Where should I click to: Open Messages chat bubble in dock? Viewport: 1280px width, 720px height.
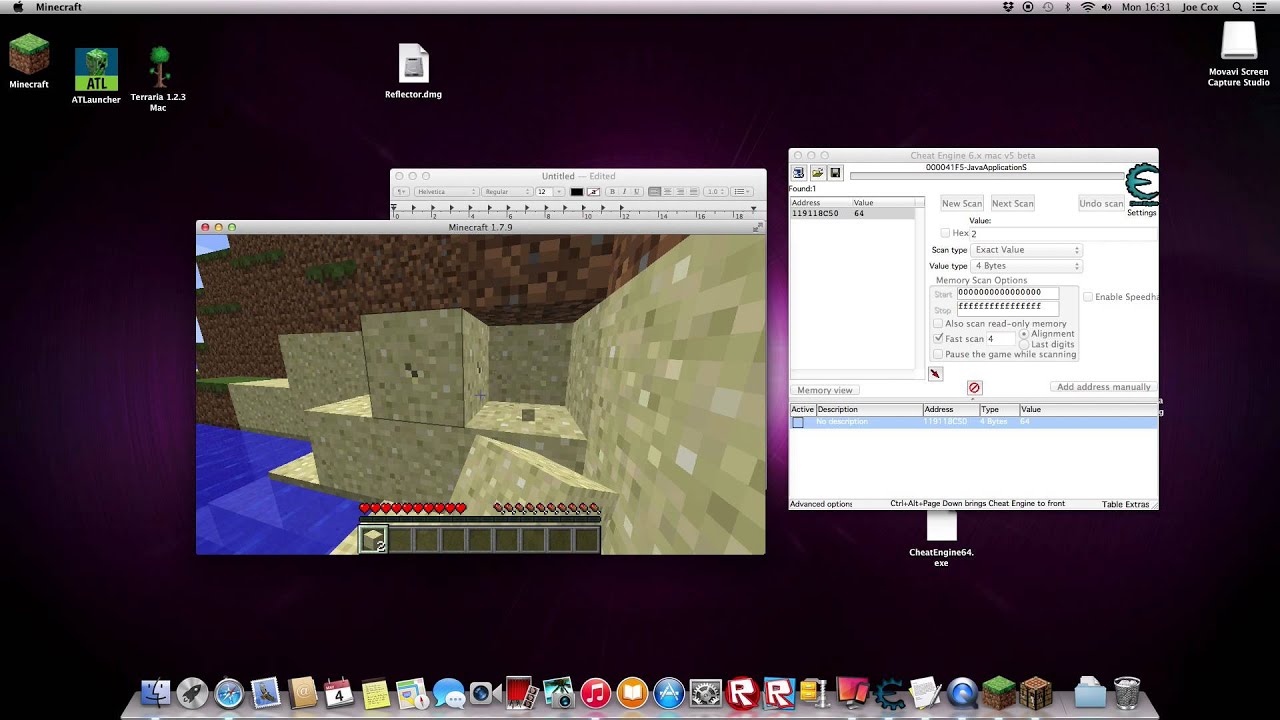click(449, 693)
